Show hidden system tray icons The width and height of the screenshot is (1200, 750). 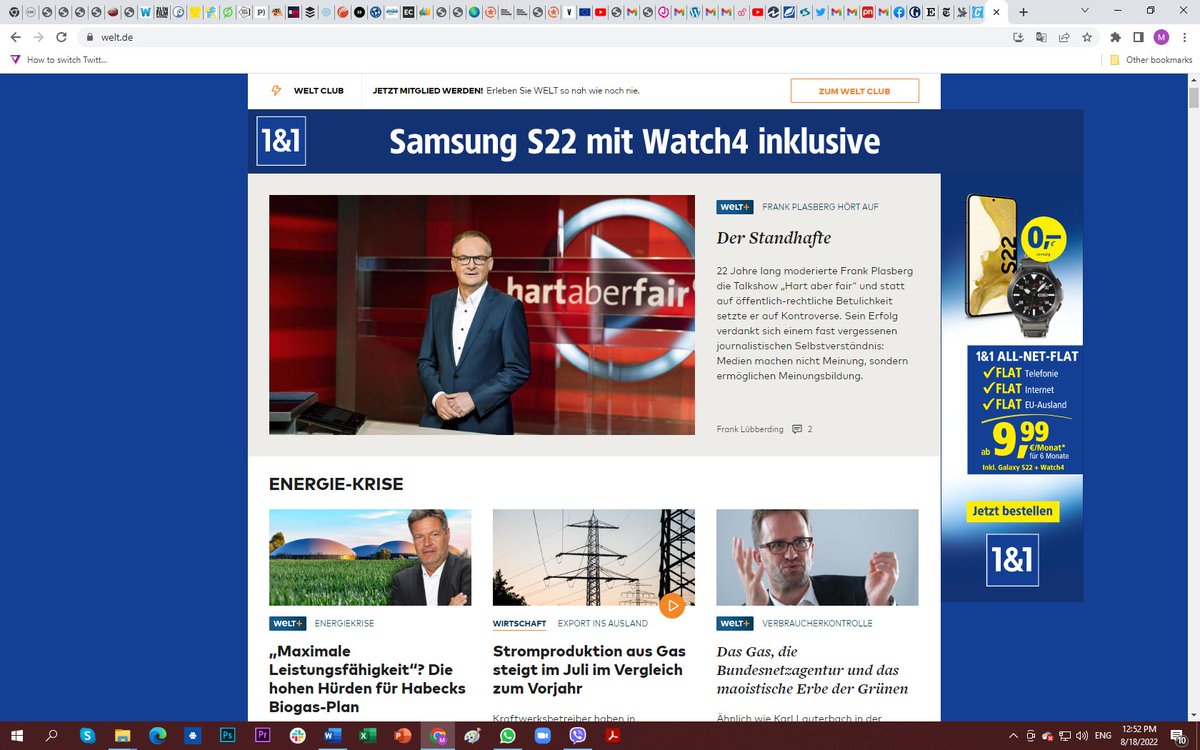(1014, 735)
